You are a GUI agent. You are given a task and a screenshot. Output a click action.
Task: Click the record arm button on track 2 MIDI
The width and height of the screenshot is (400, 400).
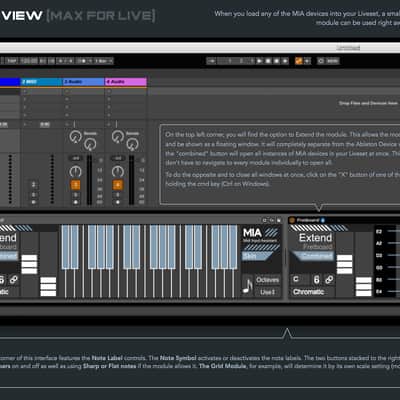click(33, 202)
